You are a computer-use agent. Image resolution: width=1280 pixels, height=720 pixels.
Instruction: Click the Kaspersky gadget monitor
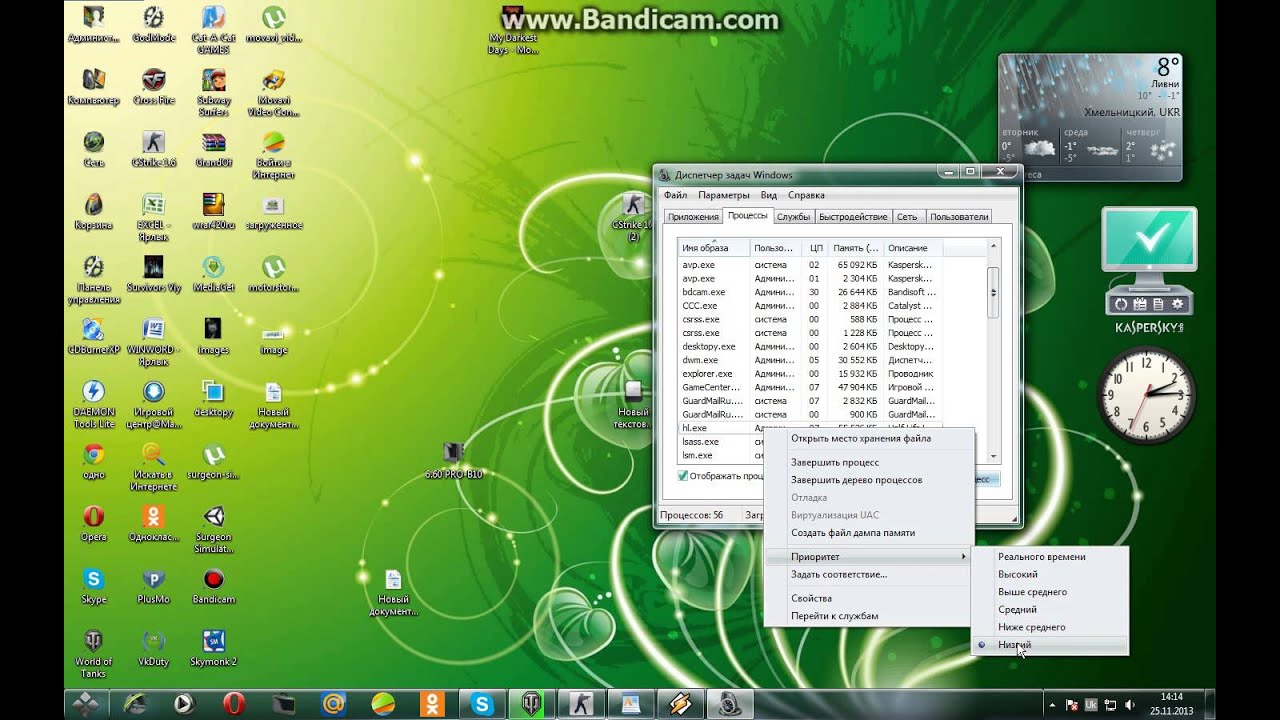click(1149, 240)
